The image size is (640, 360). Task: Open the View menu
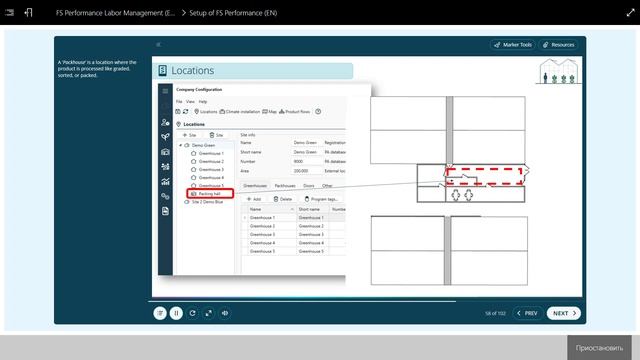[x=190, y=102]
